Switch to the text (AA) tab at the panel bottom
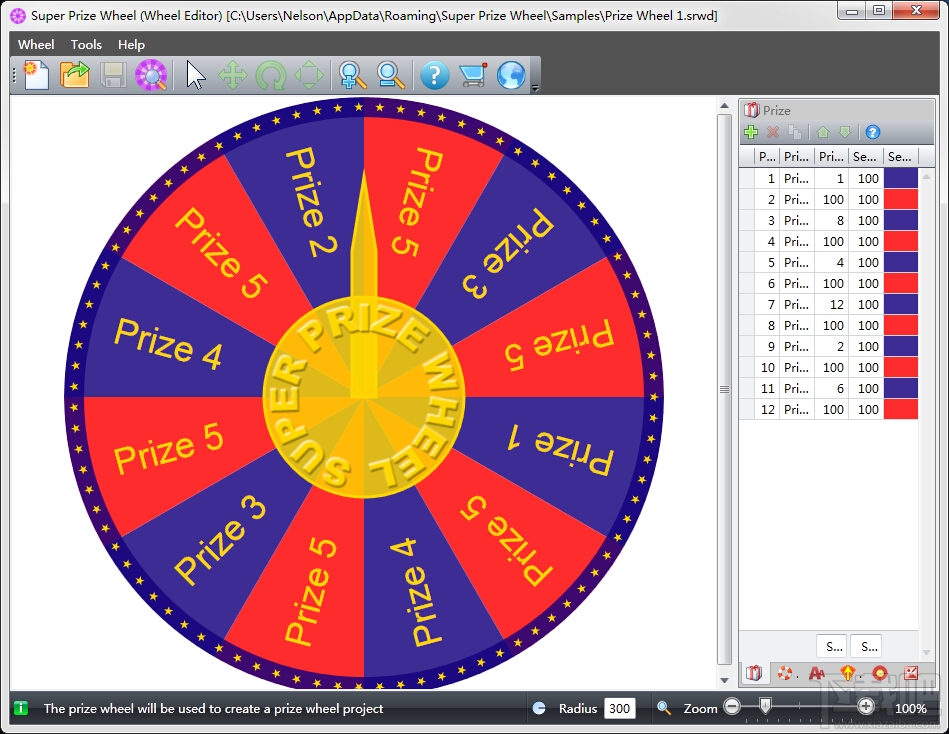 (x=816, y=673)
